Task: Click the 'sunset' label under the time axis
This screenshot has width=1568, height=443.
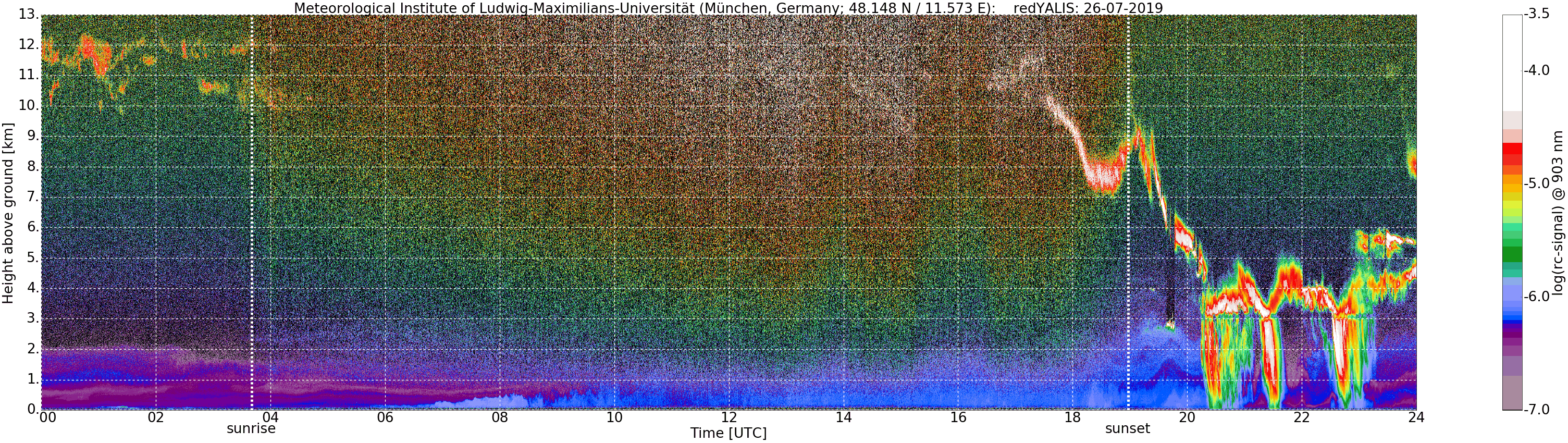Action: point(1127,428)
